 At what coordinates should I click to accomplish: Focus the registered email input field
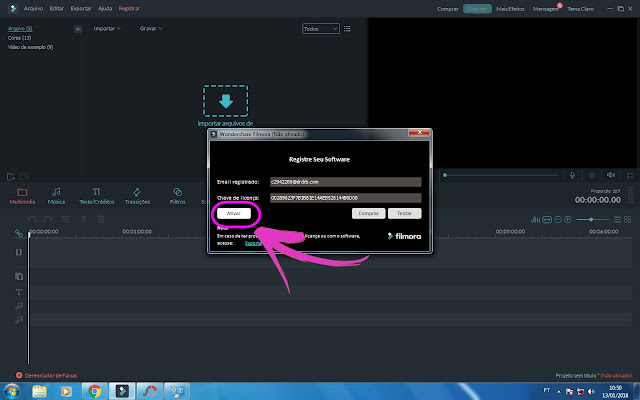[x=345, y=182]
